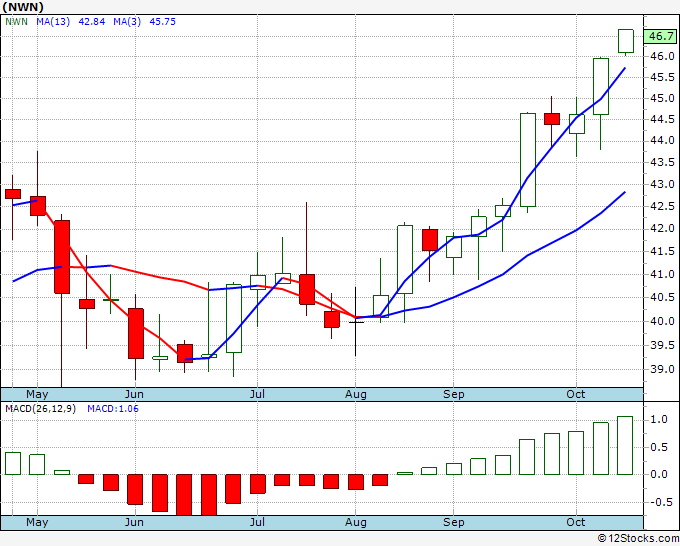Click the 39.5 price axis label

pyautogui.click(x=662, y=346)
